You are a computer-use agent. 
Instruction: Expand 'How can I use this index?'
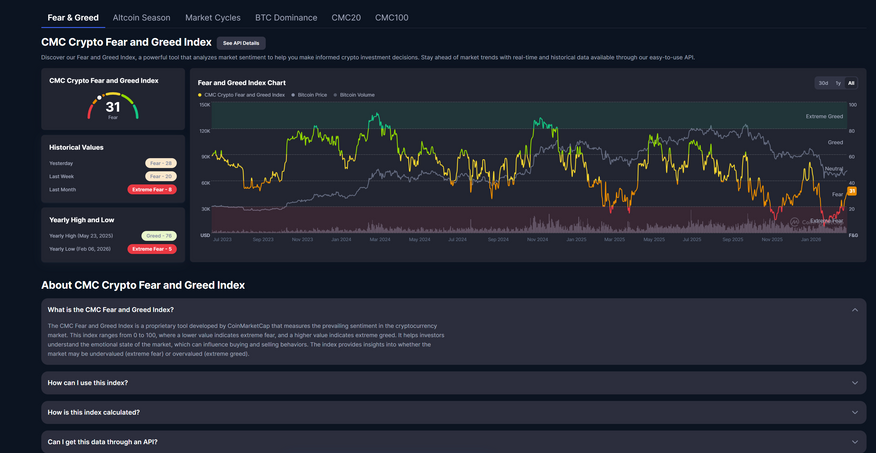(454, 383)
